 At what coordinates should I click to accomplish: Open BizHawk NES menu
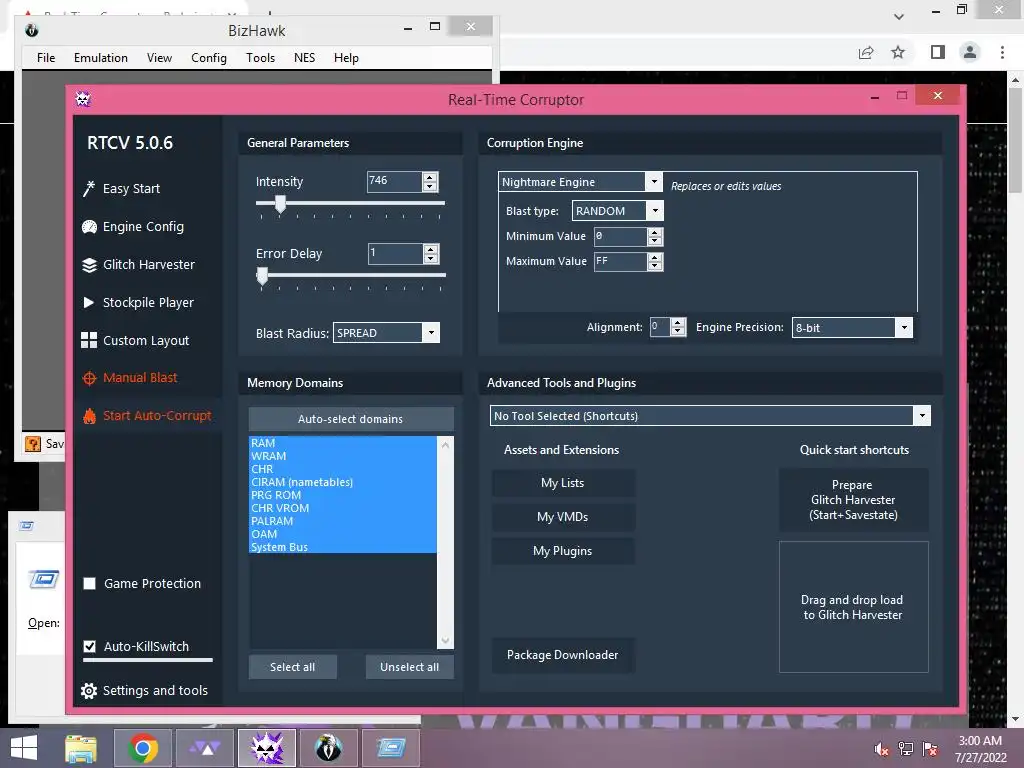click(304, 57)
